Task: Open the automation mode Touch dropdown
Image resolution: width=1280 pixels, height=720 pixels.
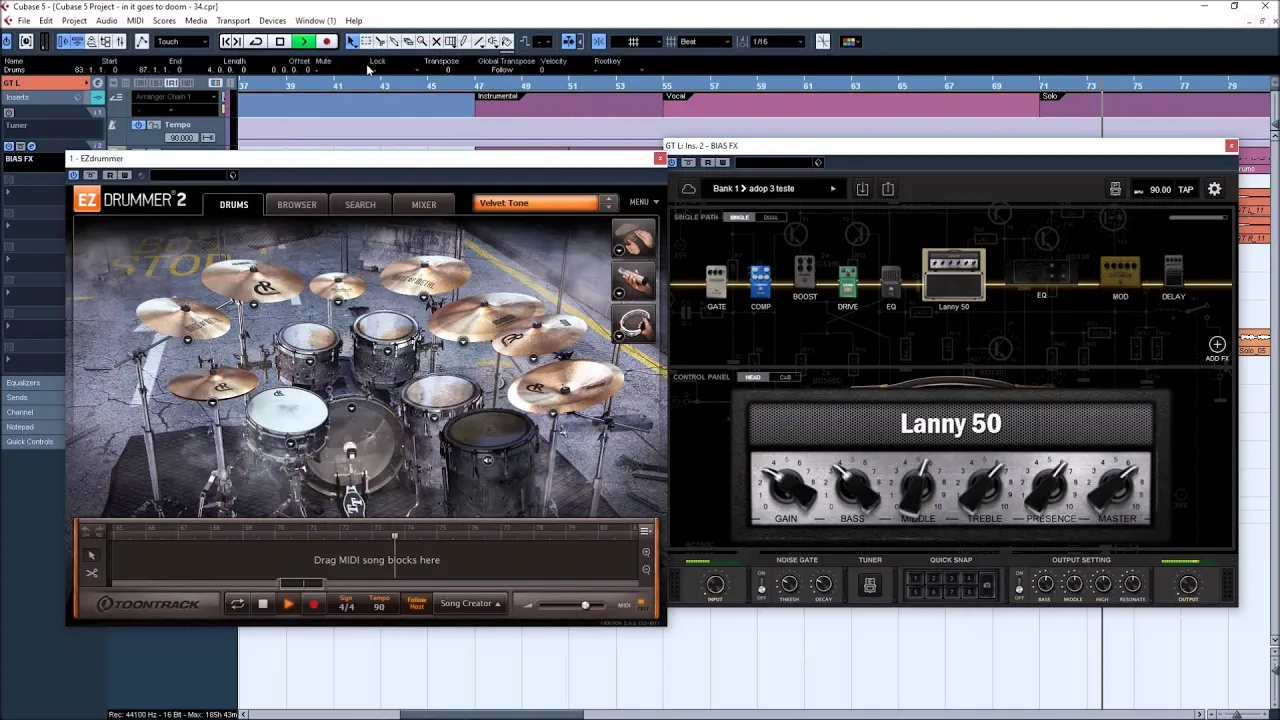Action: 182,42
